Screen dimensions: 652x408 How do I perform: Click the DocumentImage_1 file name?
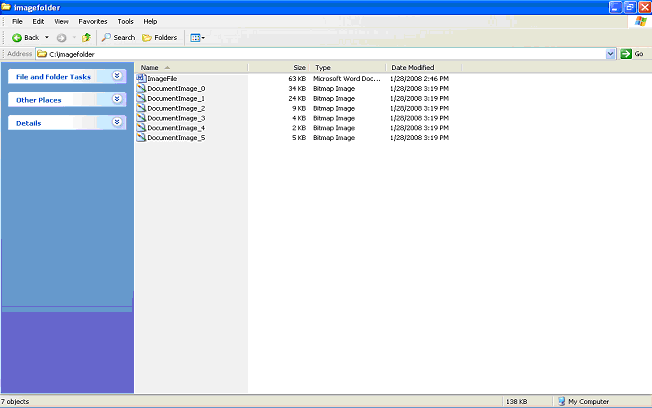176,99
